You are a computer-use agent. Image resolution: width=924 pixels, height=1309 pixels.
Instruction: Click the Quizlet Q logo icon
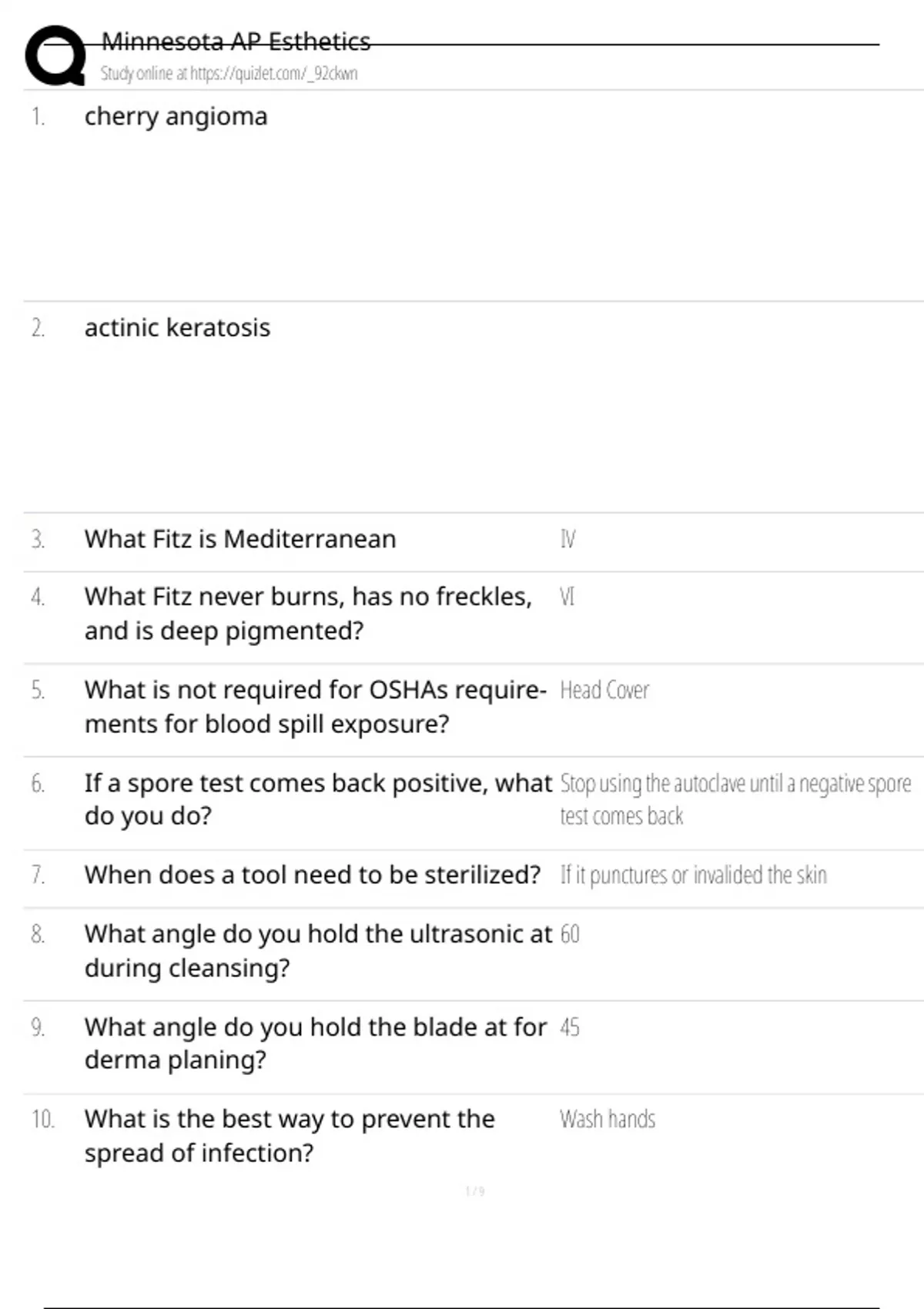(55, 55)
